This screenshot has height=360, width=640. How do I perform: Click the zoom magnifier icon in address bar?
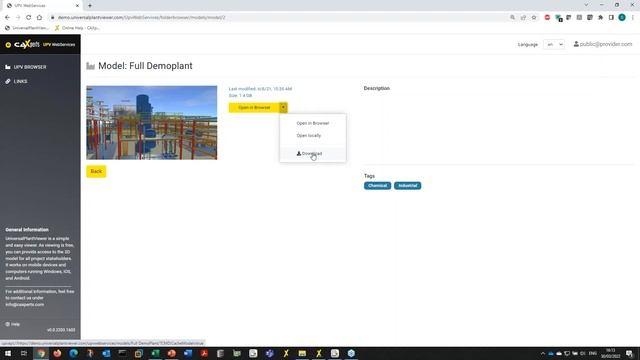pyautogui.click(x=513, y=18)
